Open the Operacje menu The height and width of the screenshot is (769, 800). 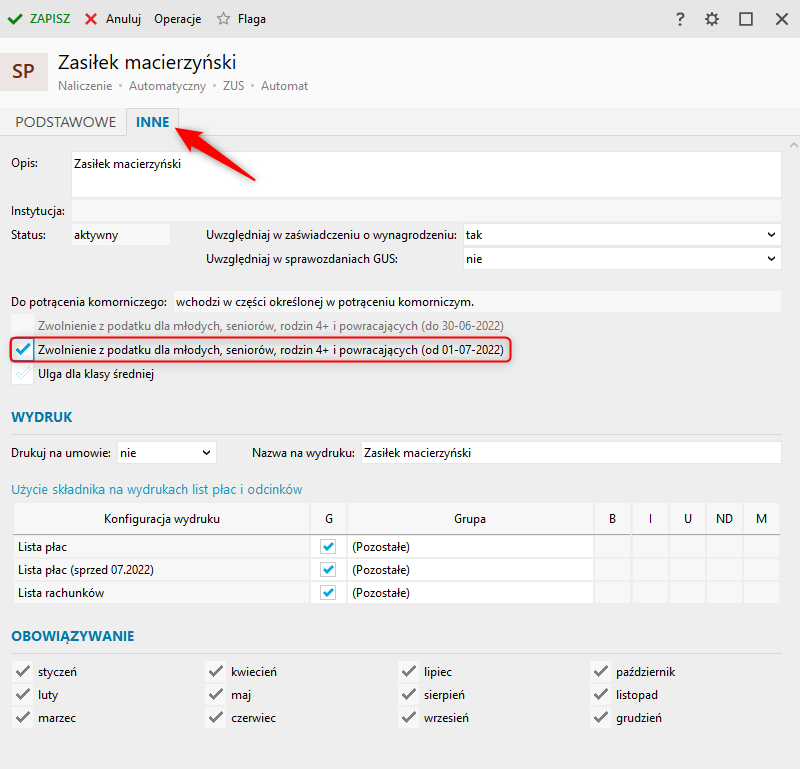coord(178,19)
